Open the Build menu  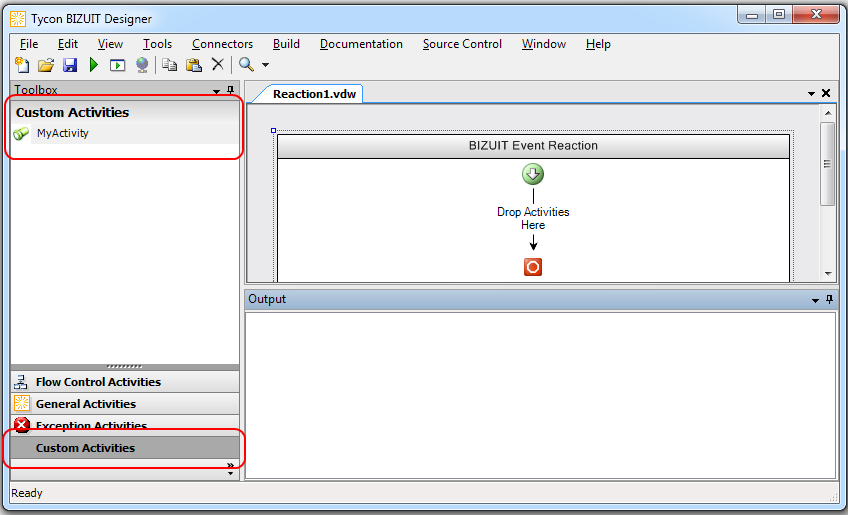coord(286,44)
